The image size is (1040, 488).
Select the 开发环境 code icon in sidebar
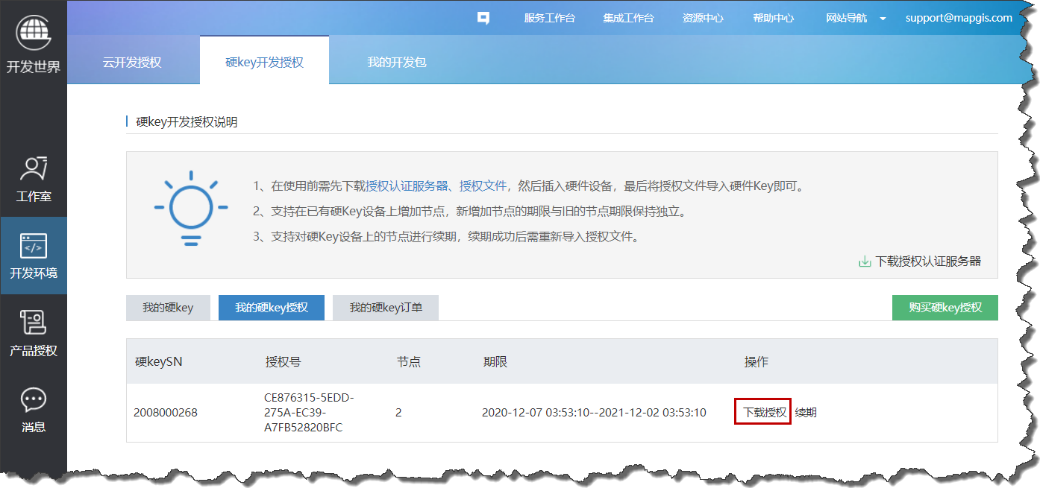click(x=34, y=245)
